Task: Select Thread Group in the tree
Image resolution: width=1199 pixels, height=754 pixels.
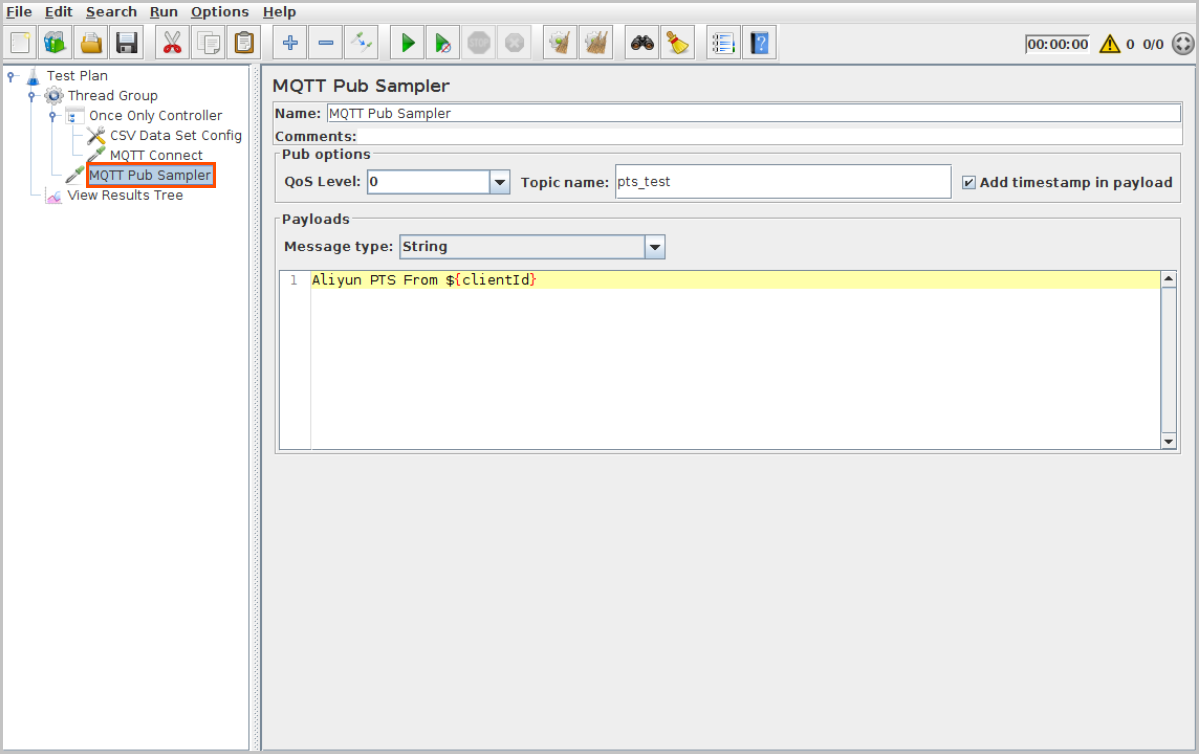Action: tap(112, 96)
